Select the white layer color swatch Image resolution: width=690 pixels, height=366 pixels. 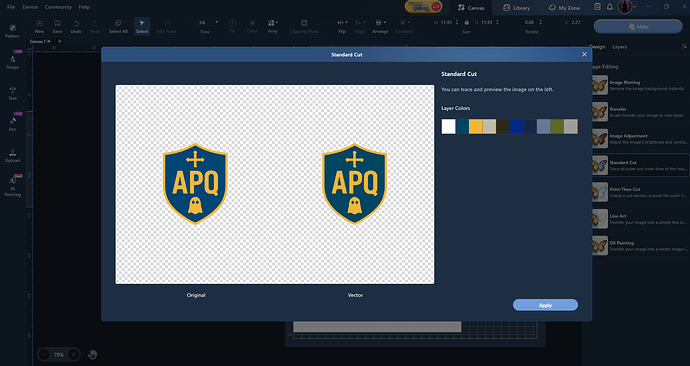click(x=448, y=126)
